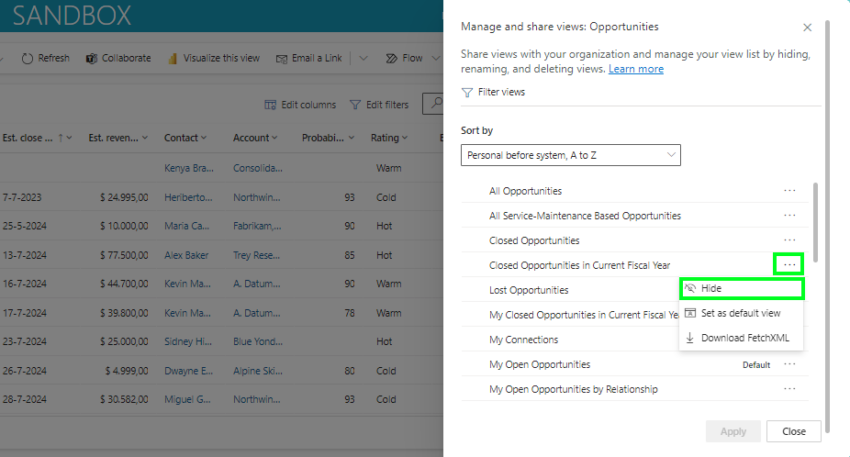Open account link Fabrikam,...
The width and height of the screenshot is (850, 457).
[x=257, y=226]
